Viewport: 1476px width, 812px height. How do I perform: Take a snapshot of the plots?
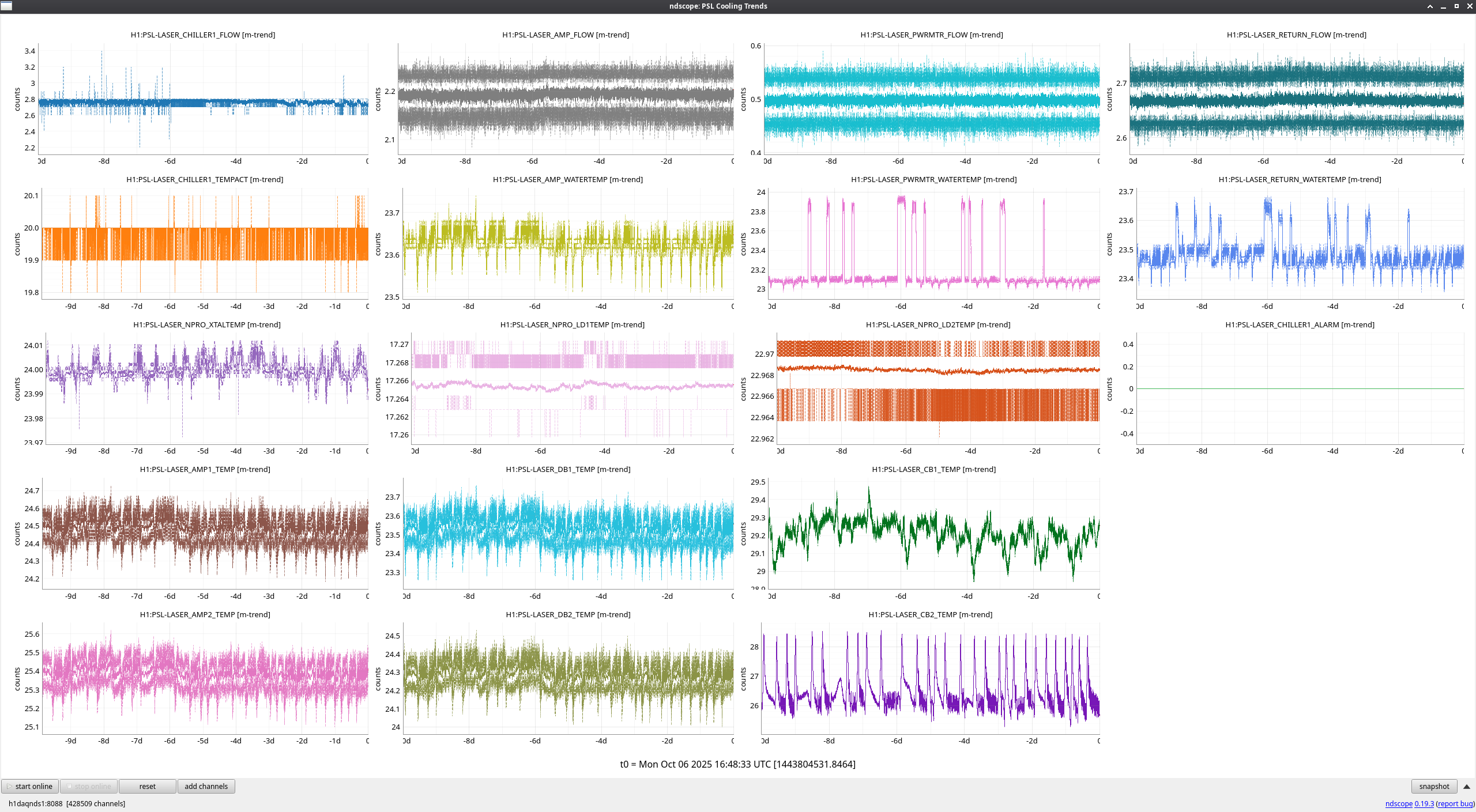point(1433,786)
